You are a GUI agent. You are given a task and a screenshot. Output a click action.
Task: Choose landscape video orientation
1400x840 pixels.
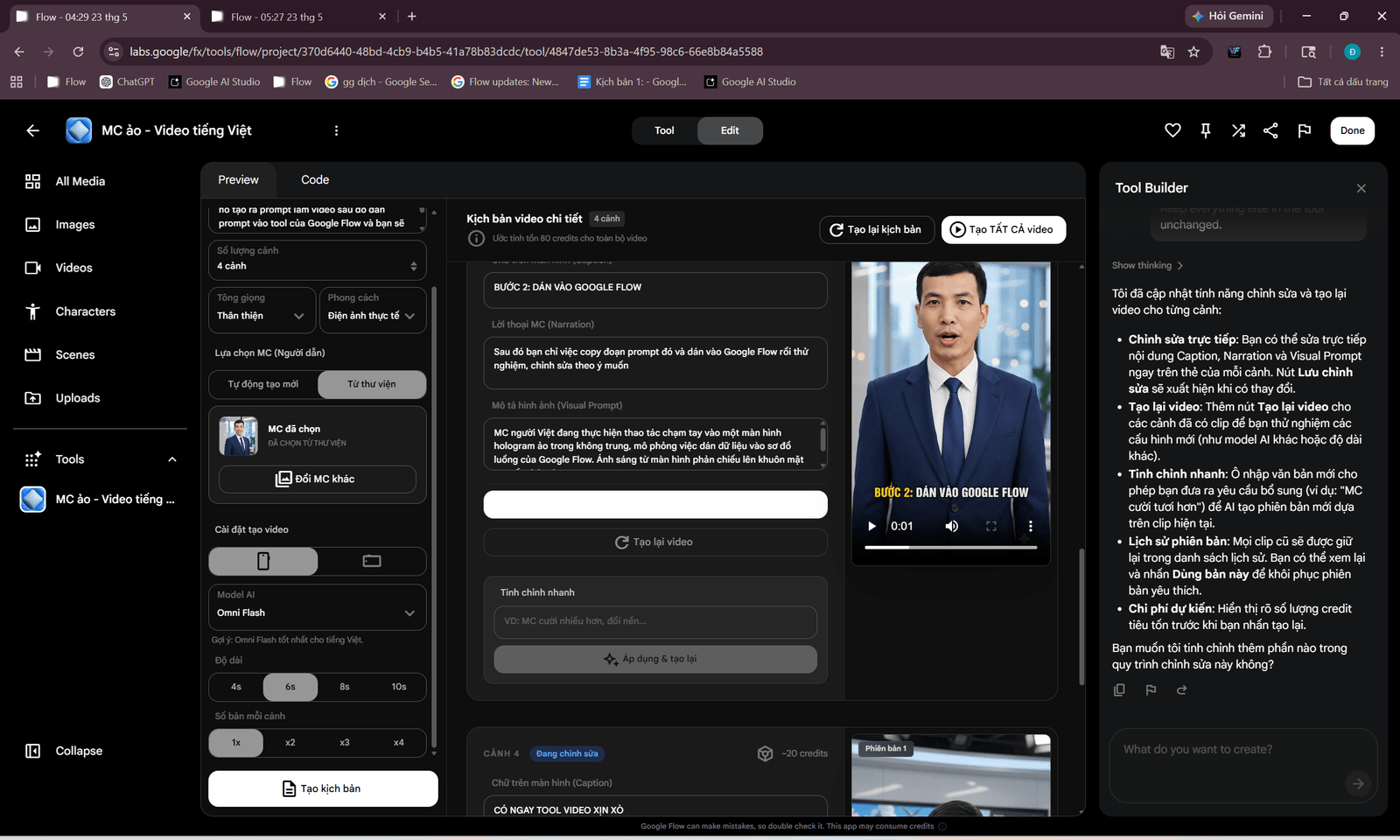[372, 561]
